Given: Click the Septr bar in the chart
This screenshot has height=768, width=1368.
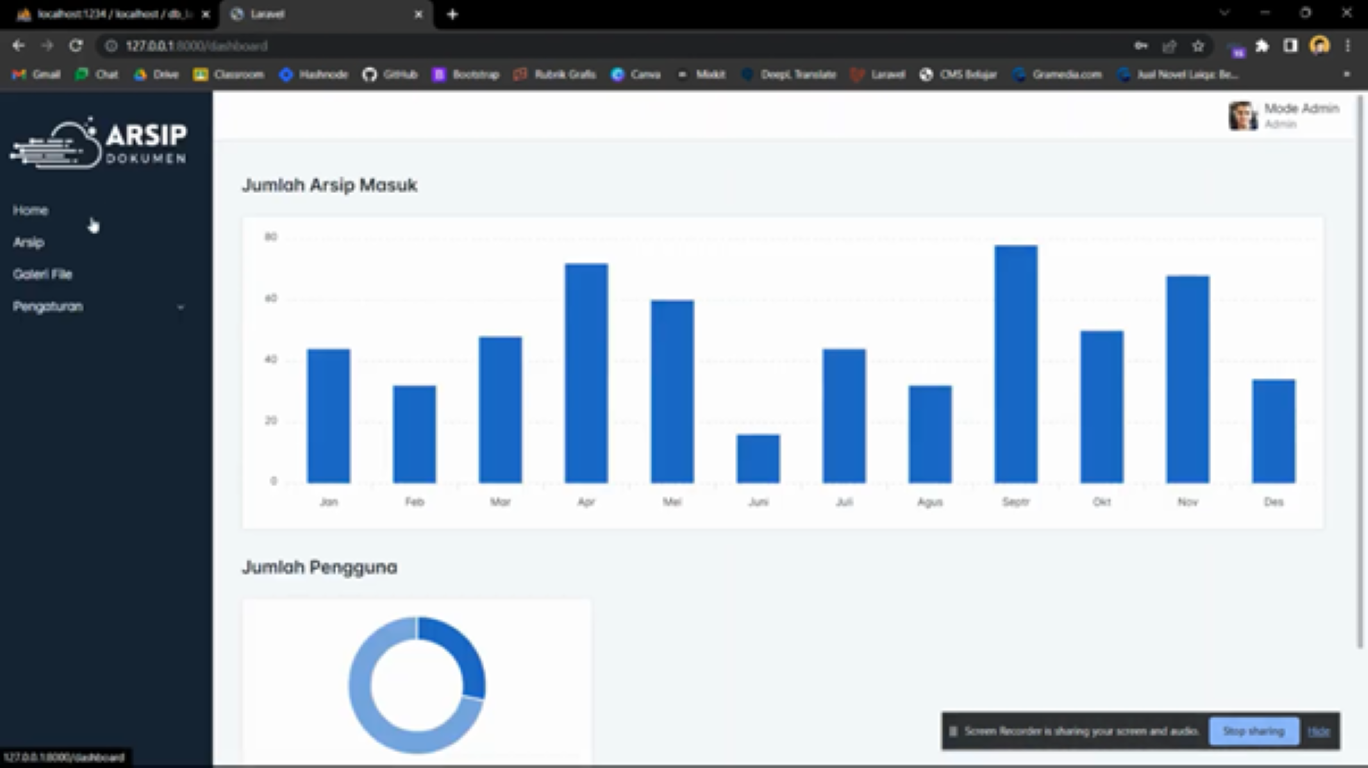Looking at the screenshot, I should (x=1015, y=364).
